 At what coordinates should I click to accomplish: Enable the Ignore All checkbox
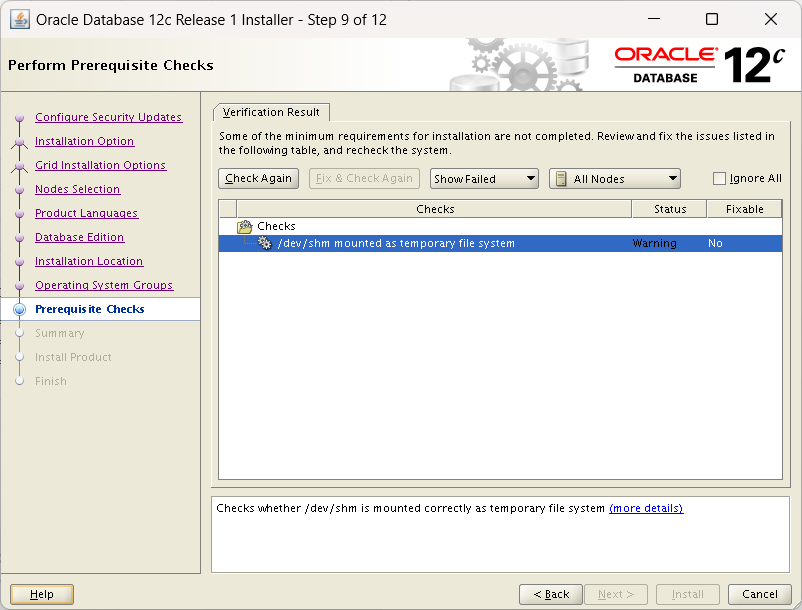pyautogui.click(x=719, y=178)
